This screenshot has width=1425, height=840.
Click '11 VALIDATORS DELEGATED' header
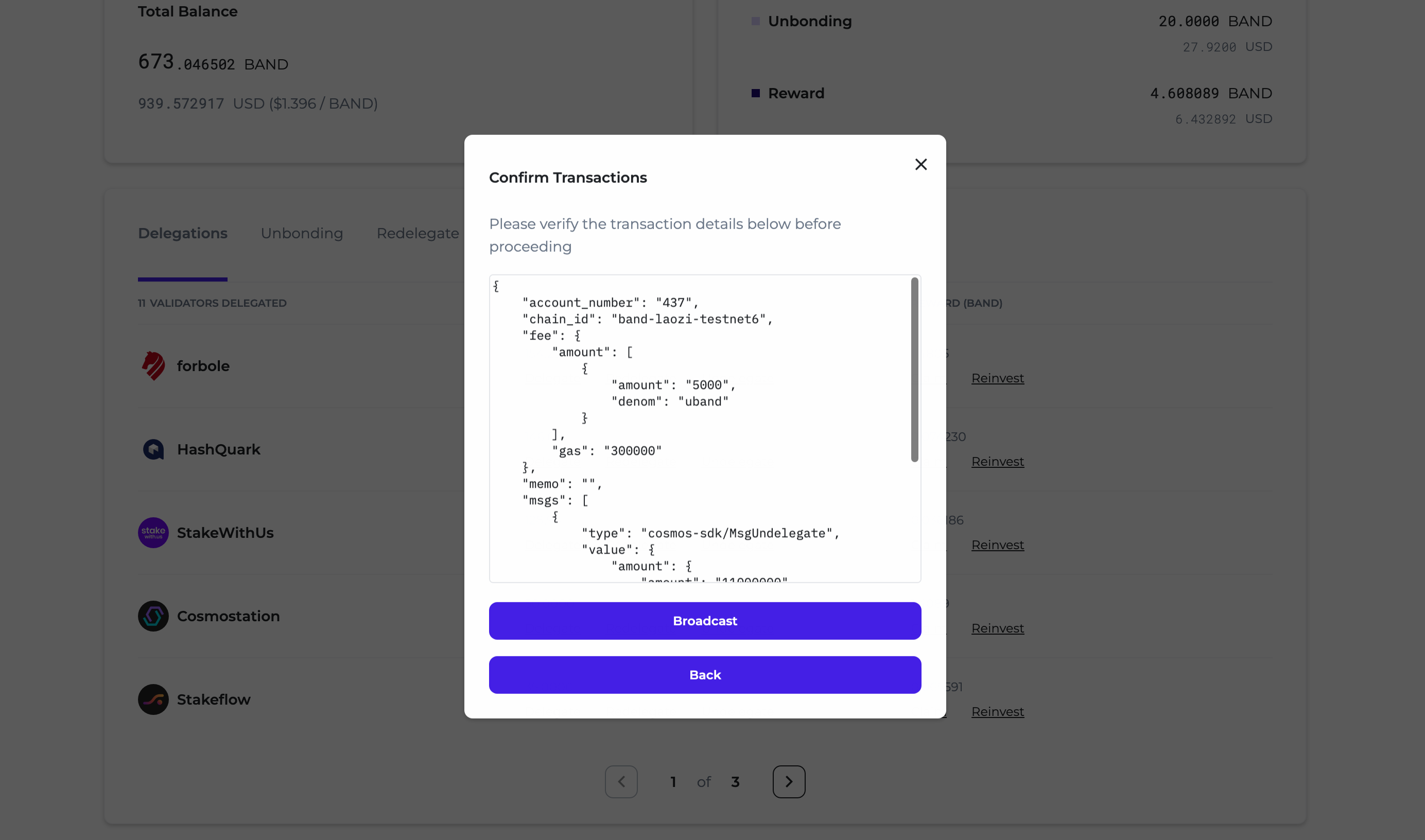pyautogui.click(x=212, y=303)
